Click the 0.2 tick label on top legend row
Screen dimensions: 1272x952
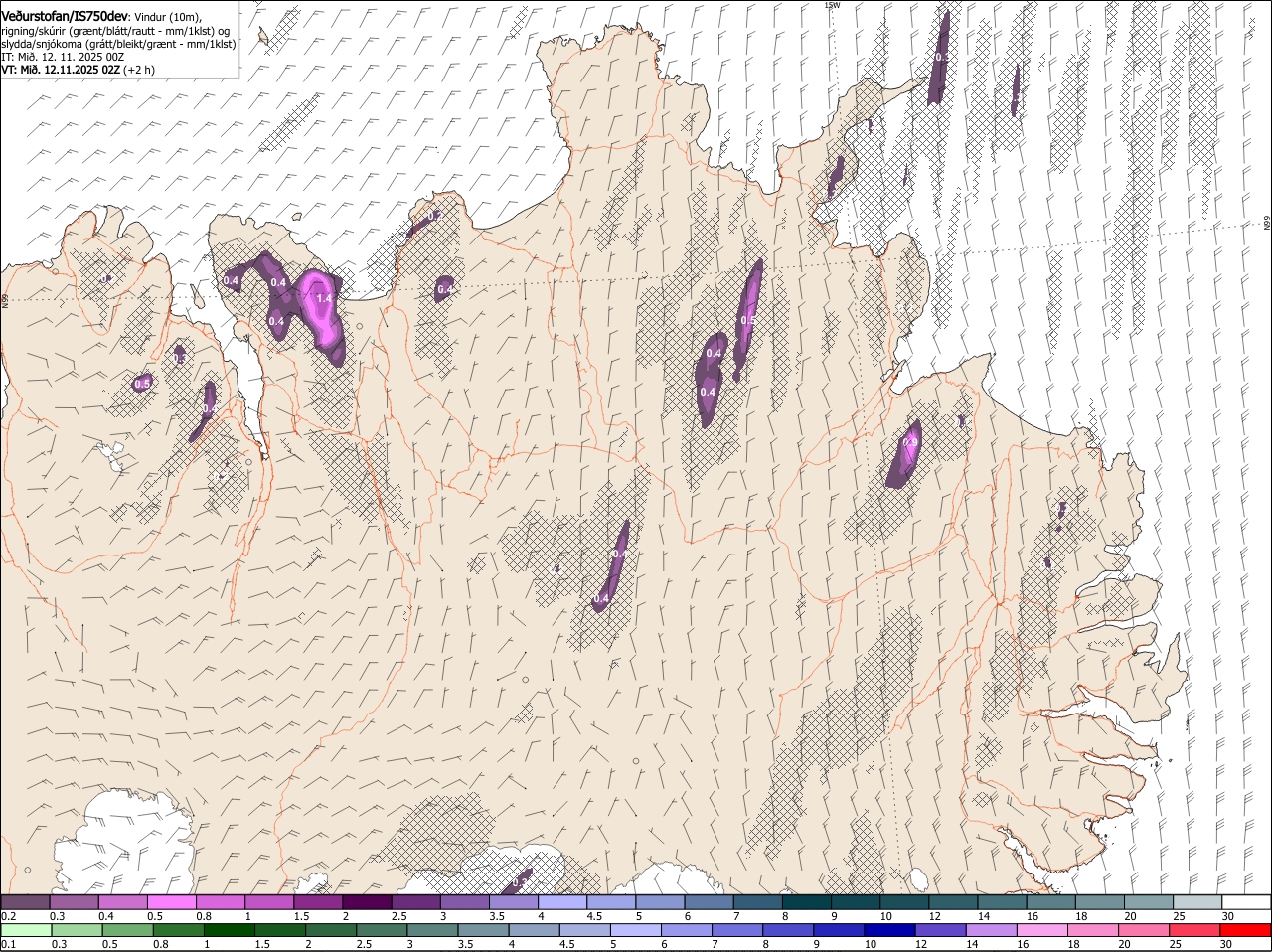point(8,916)
